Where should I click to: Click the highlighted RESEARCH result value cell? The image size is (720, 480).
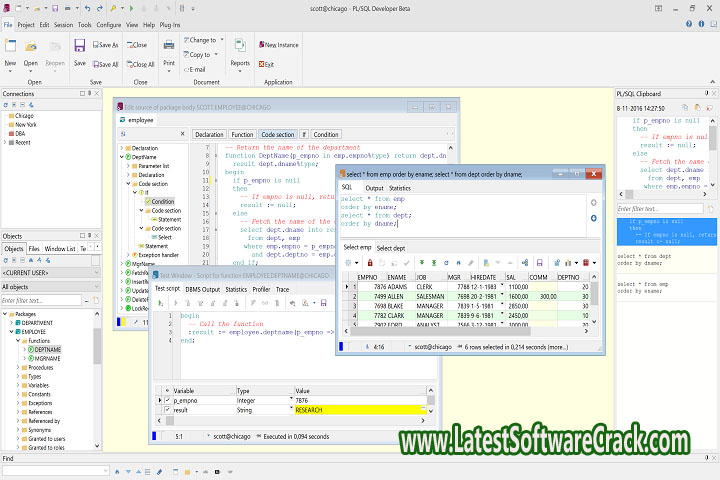pyautogui.click(x=360, y=410)
